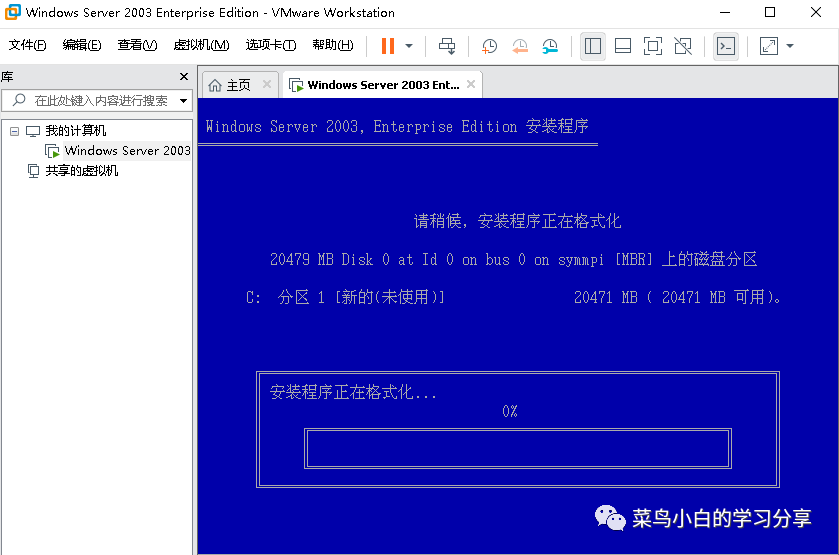Open the 编辑(E) menu
839x555 pixels.
coord(82,45)
